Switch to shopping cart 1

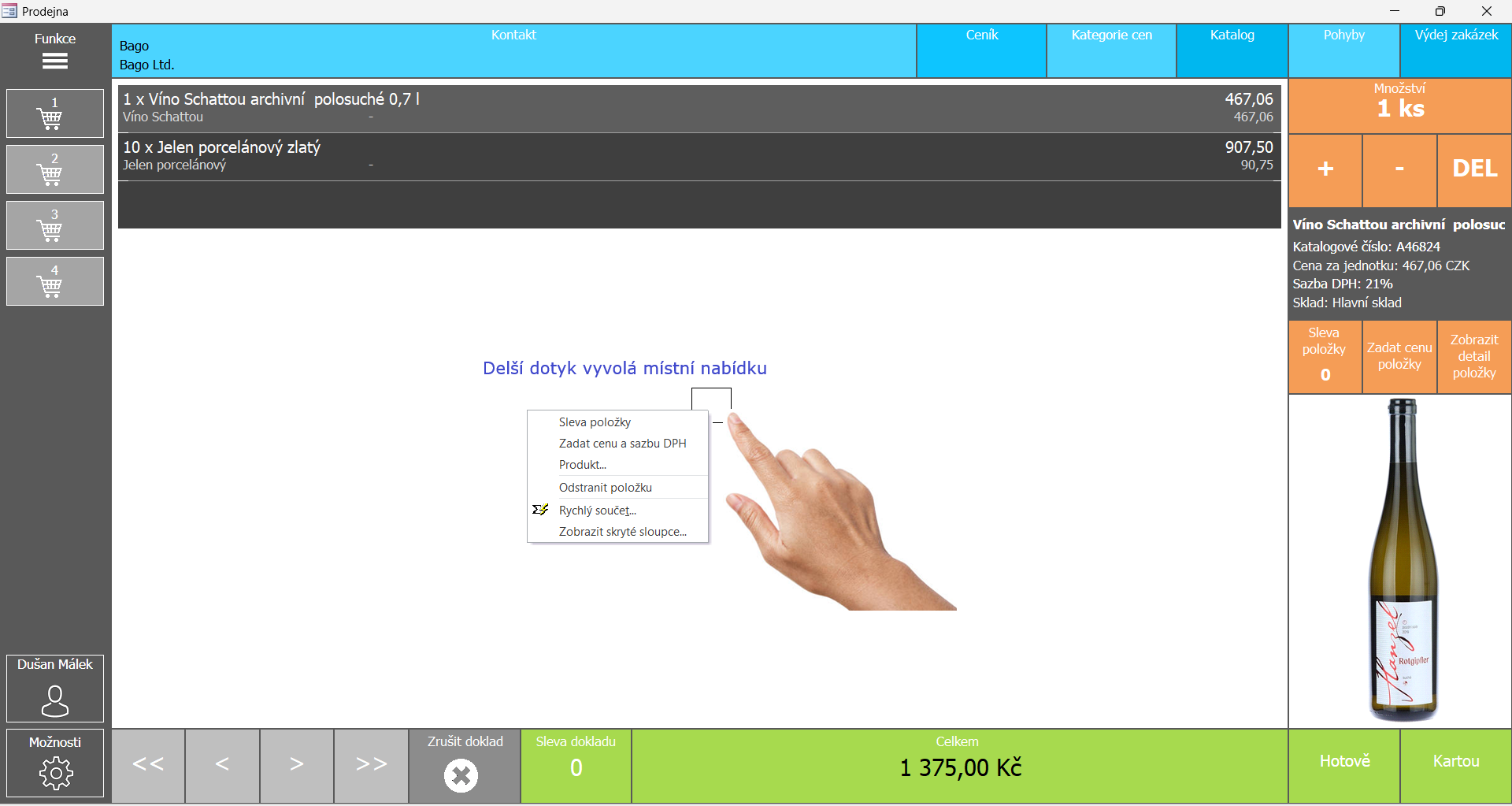pos(55,114)
